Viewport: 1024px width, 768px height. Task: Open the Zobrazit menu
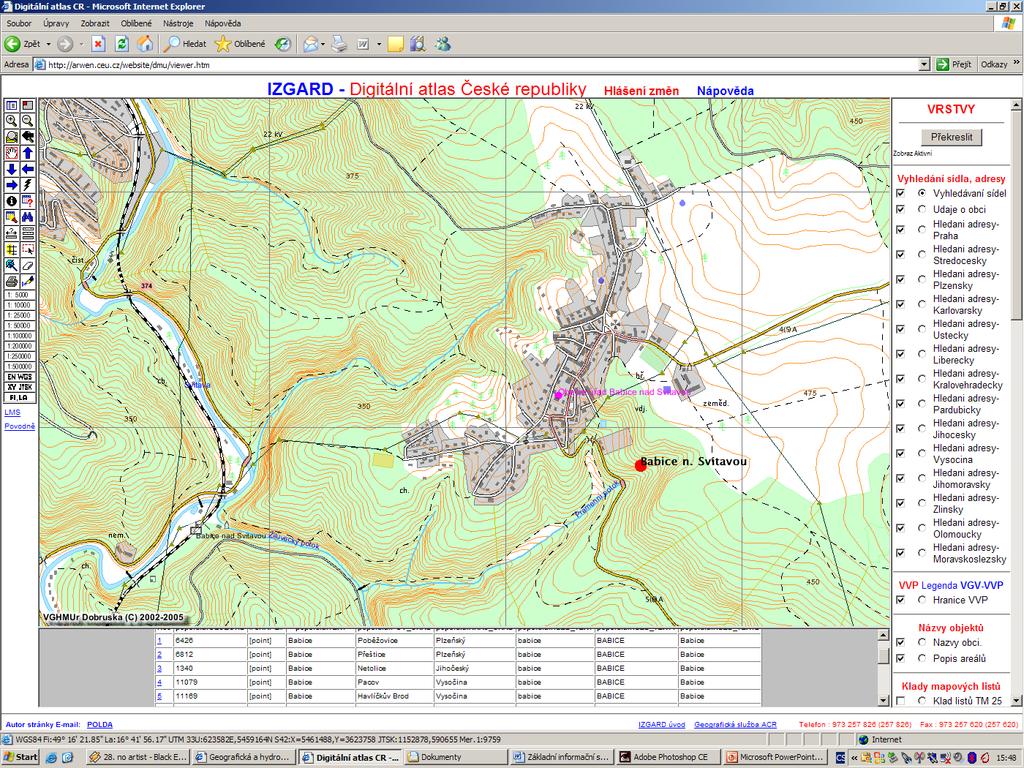coord(95,24)
